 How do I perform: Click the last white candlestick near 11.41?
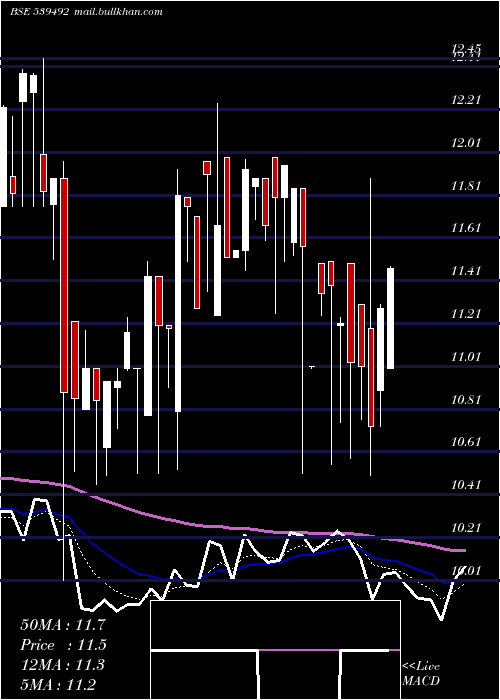click(x=390, y=318)
